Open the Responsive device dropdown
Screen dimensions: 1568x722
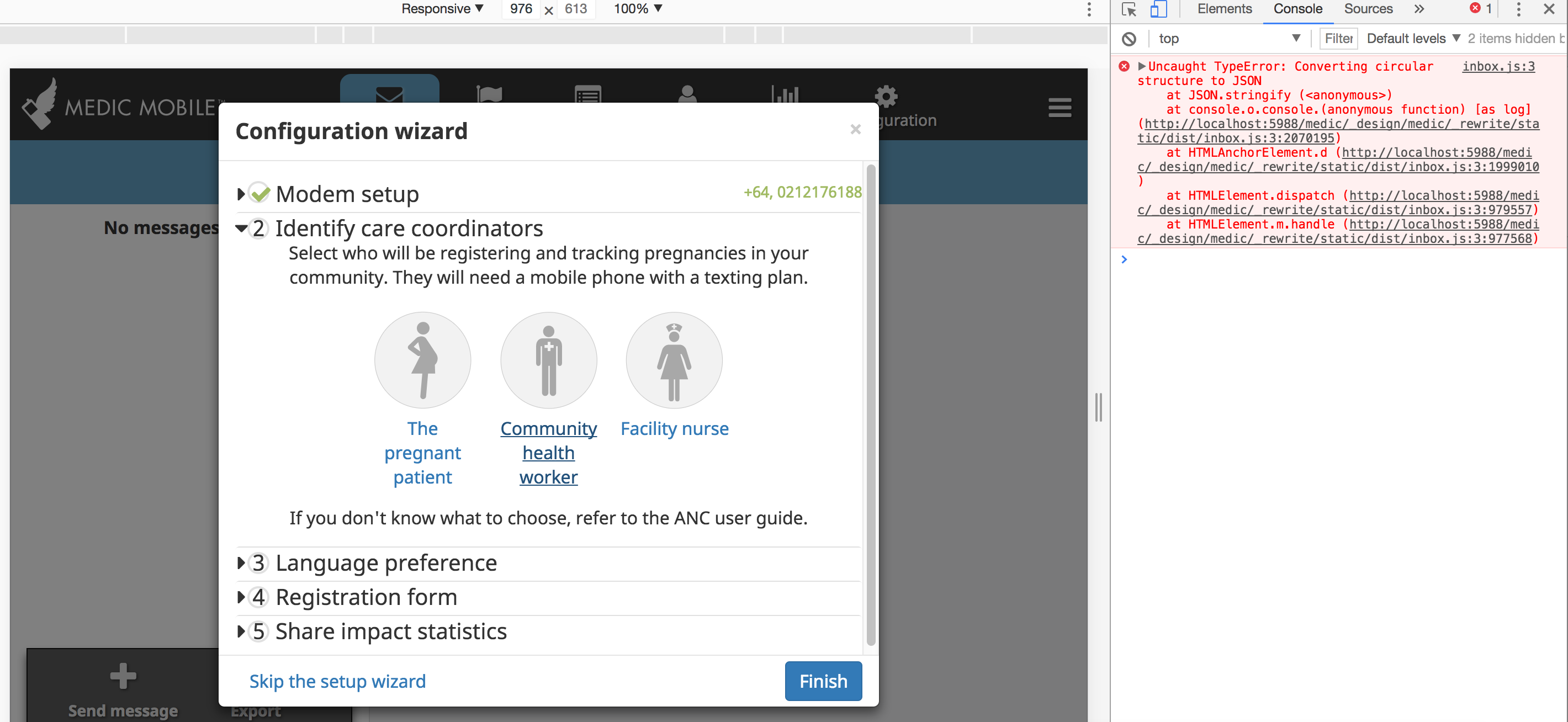coord(442,8)
